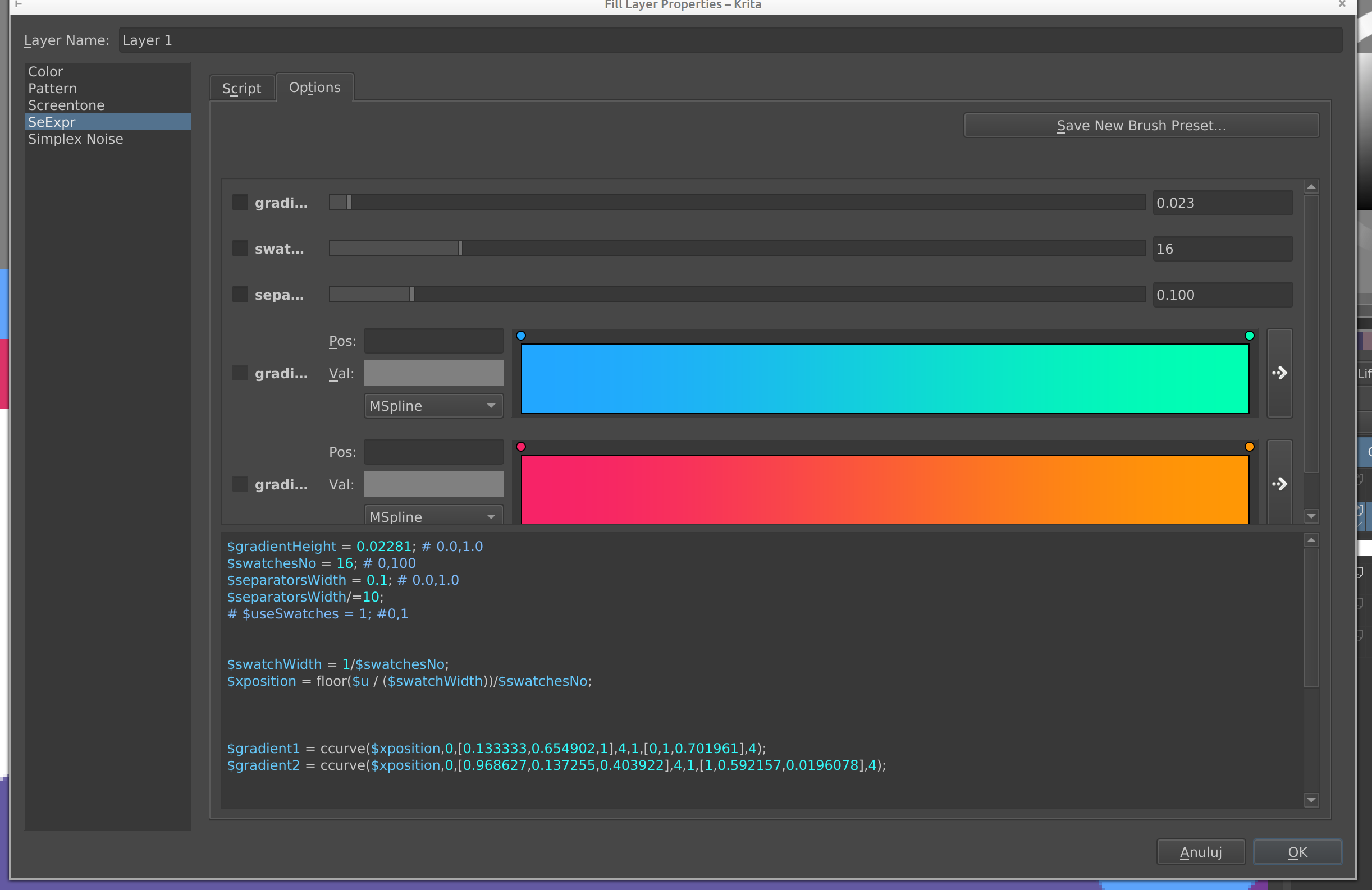The width and height of the screenshot is (1372, 890).
Task: Click the options list scroll-up arrow
Action: [x=1311, y=187]
